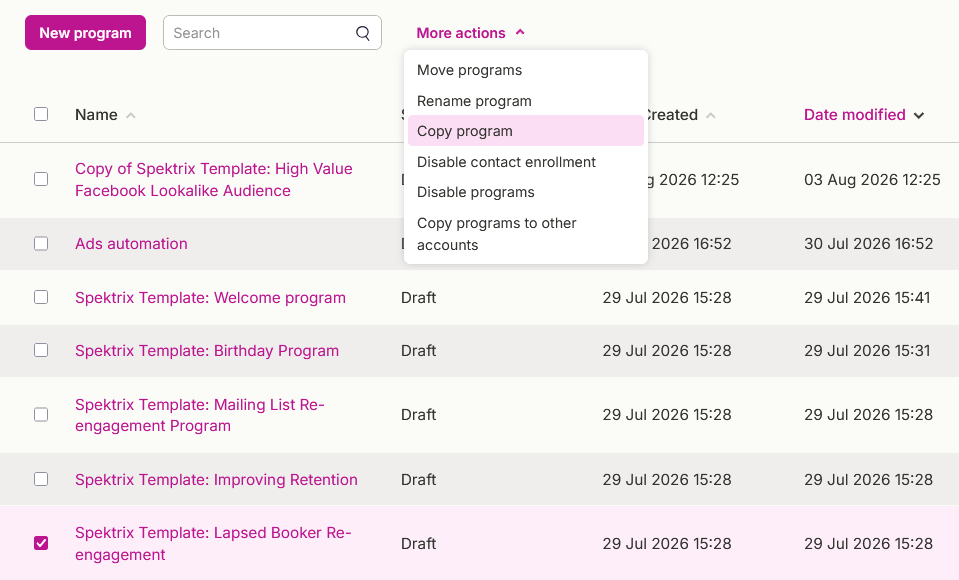Open Mailing List Re-engagement Program link
The height and width of the screenshot is (580, 959).
click(x=199, y=415)
